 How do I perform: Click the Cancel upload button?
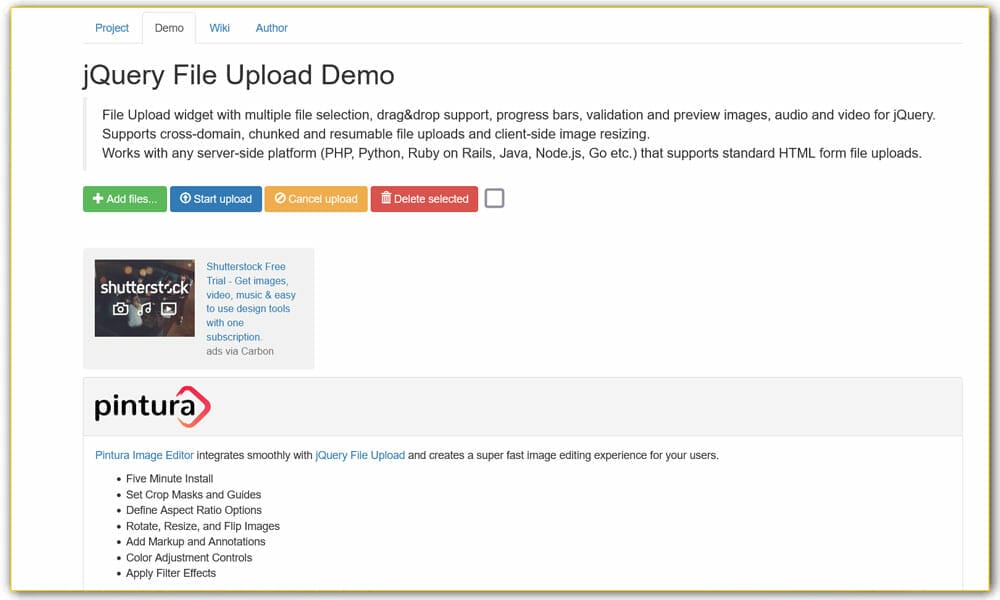315,199
